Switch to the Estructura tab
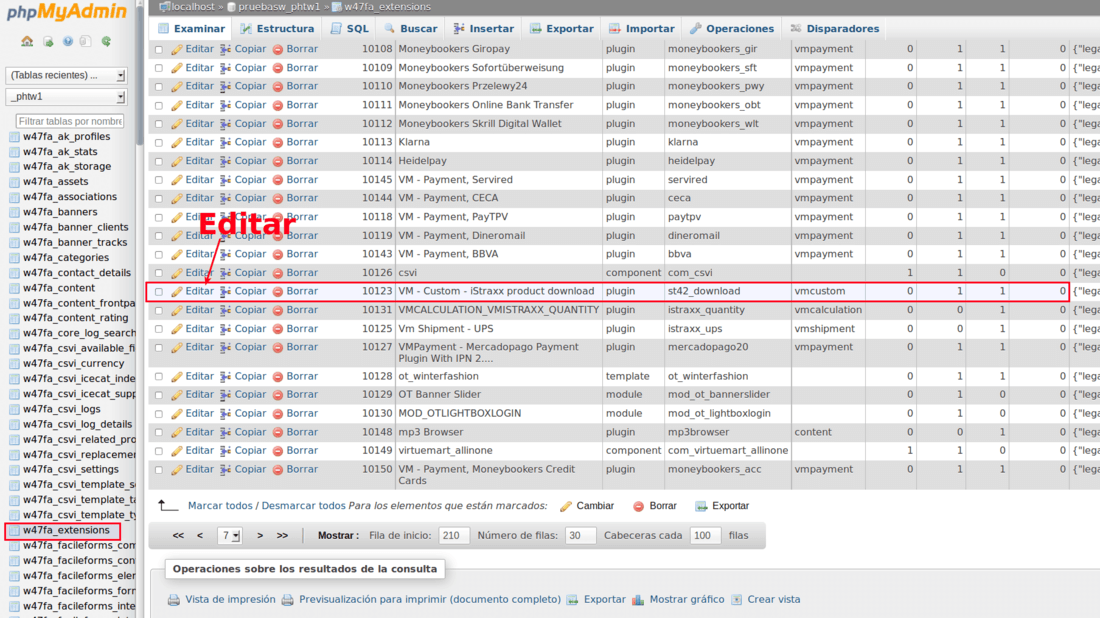 pyautogui.click(x=277, y=29)
